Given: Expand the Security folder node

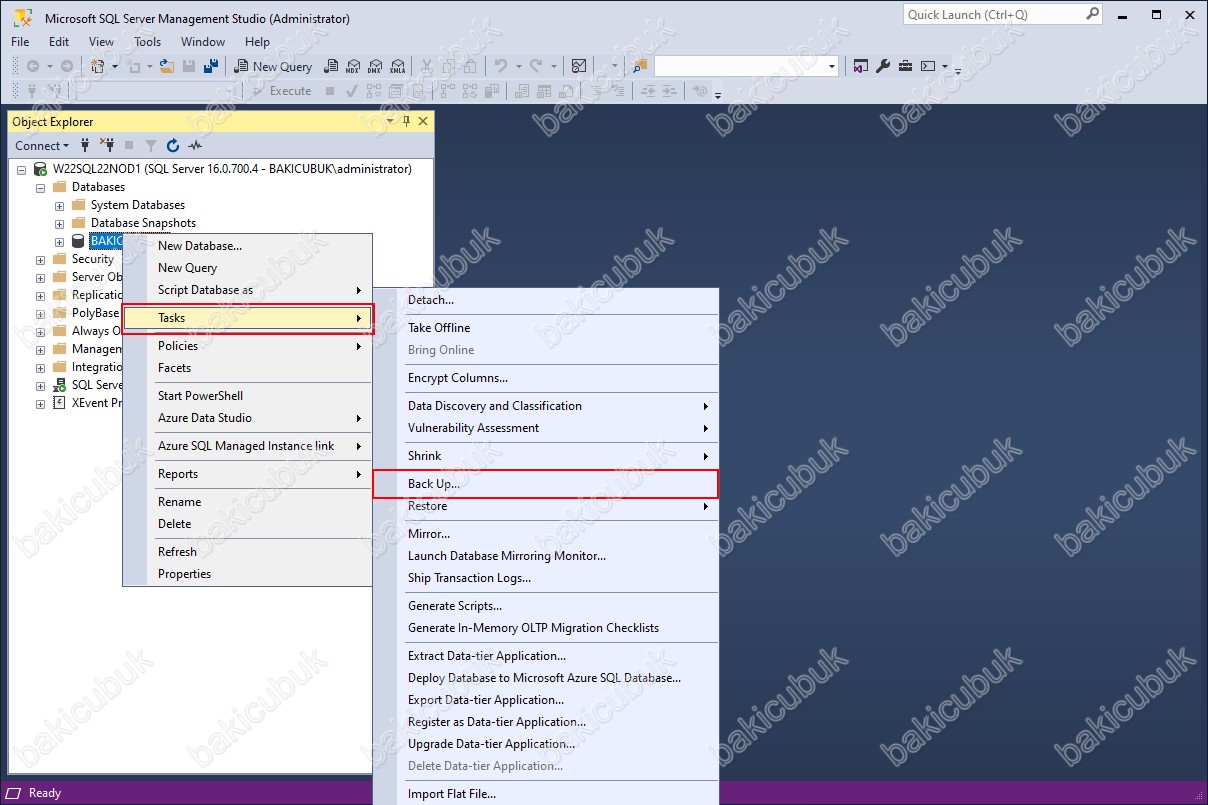Looking at the screenshot, I should coord(41,259).
